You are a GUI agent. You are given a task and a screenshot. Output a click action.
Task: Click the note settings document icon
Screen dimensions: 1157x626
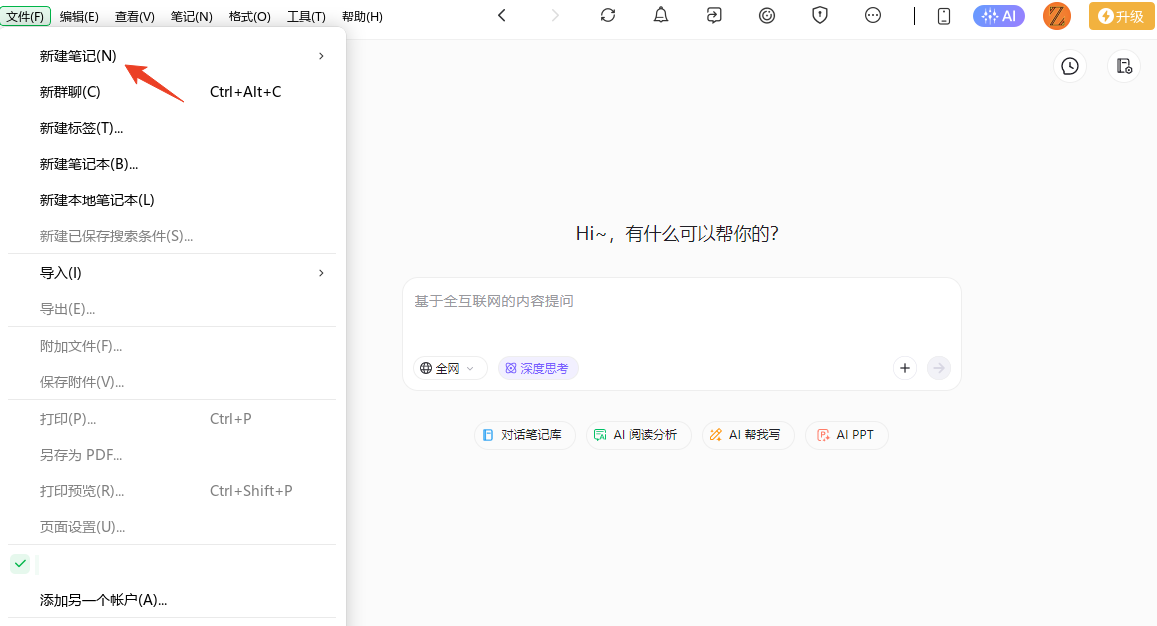(1124, 66)
